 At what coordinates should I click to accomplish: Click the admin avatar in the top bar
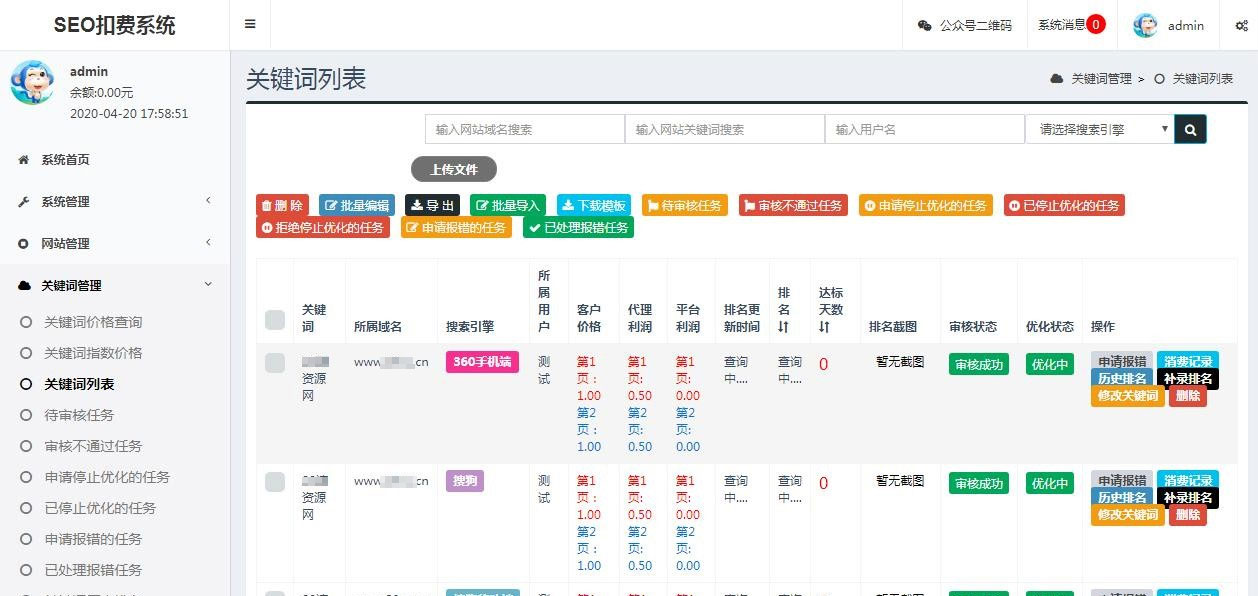[x=1144, y=24]
